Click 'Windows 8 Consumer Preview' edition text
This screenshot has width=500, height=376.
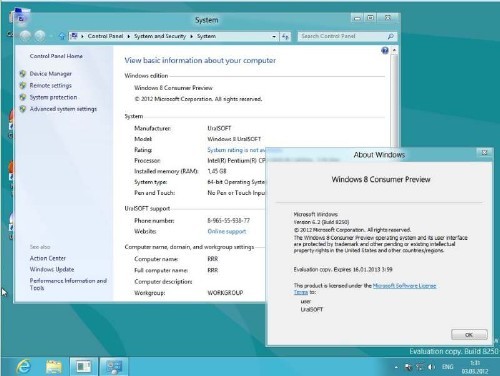pos(173,88)
